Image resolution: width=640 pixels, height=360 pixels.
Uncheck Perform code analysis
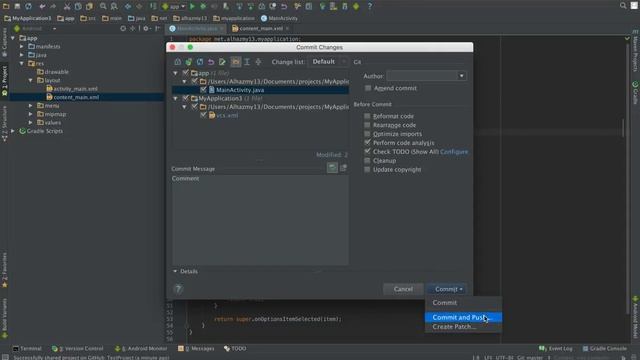click(367, 142)
